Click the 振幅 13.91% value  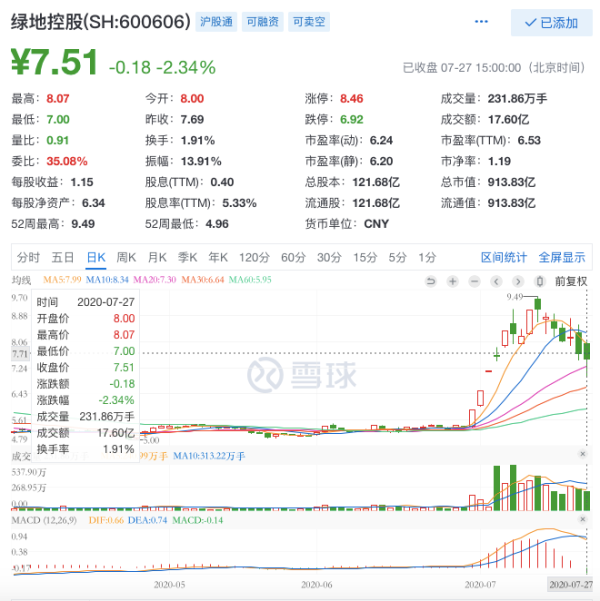[x=201, y=161]
